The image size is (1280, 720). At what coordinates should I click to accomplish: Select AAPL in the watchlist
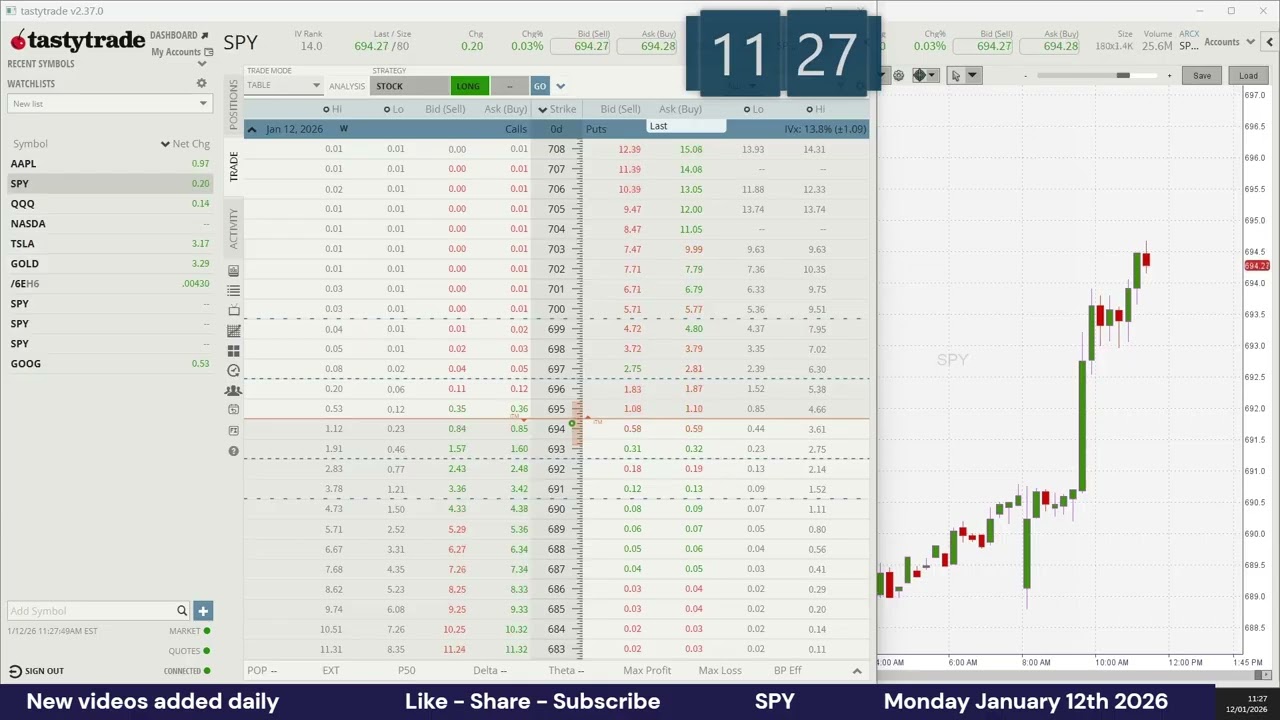click(109, 164)
